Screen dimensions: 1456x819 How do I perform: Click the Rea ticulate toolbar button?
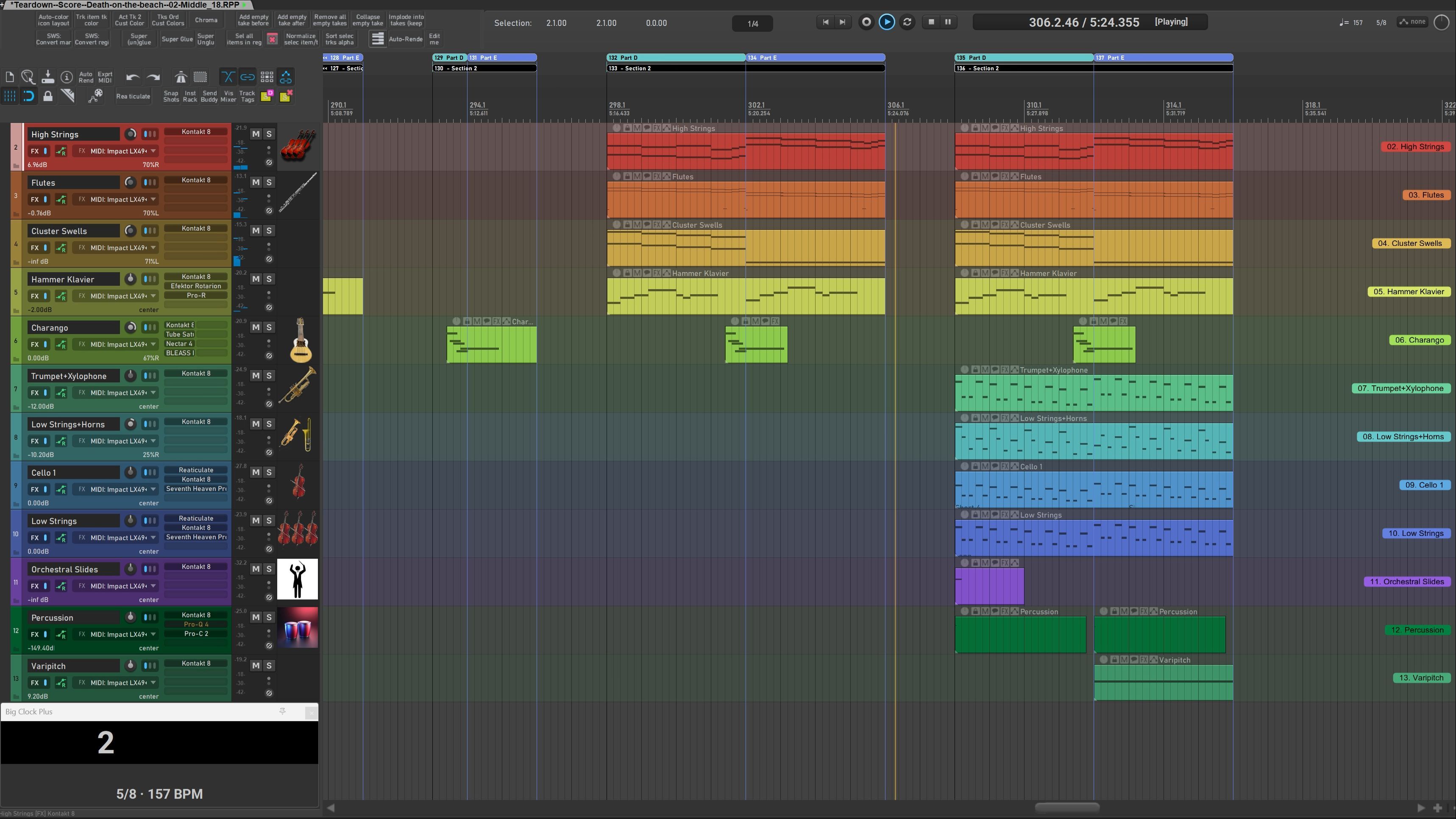[134, 96]
